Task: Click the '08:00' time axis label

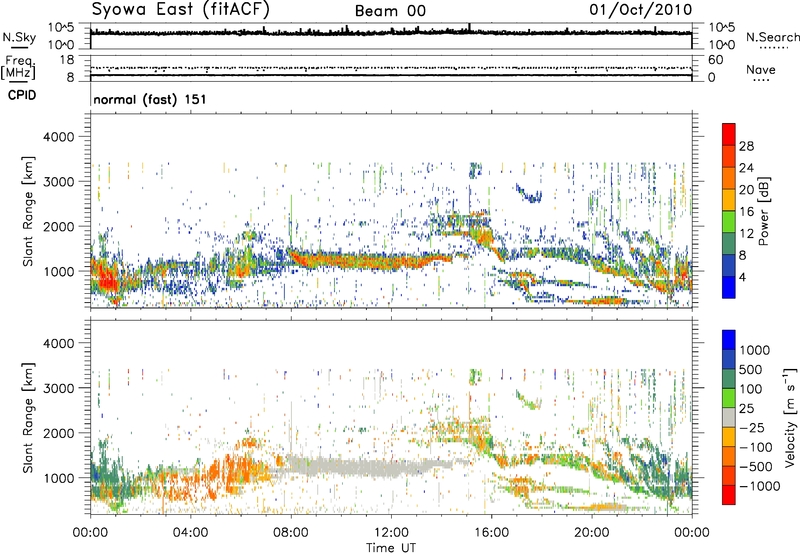Action: pos(291,533)
